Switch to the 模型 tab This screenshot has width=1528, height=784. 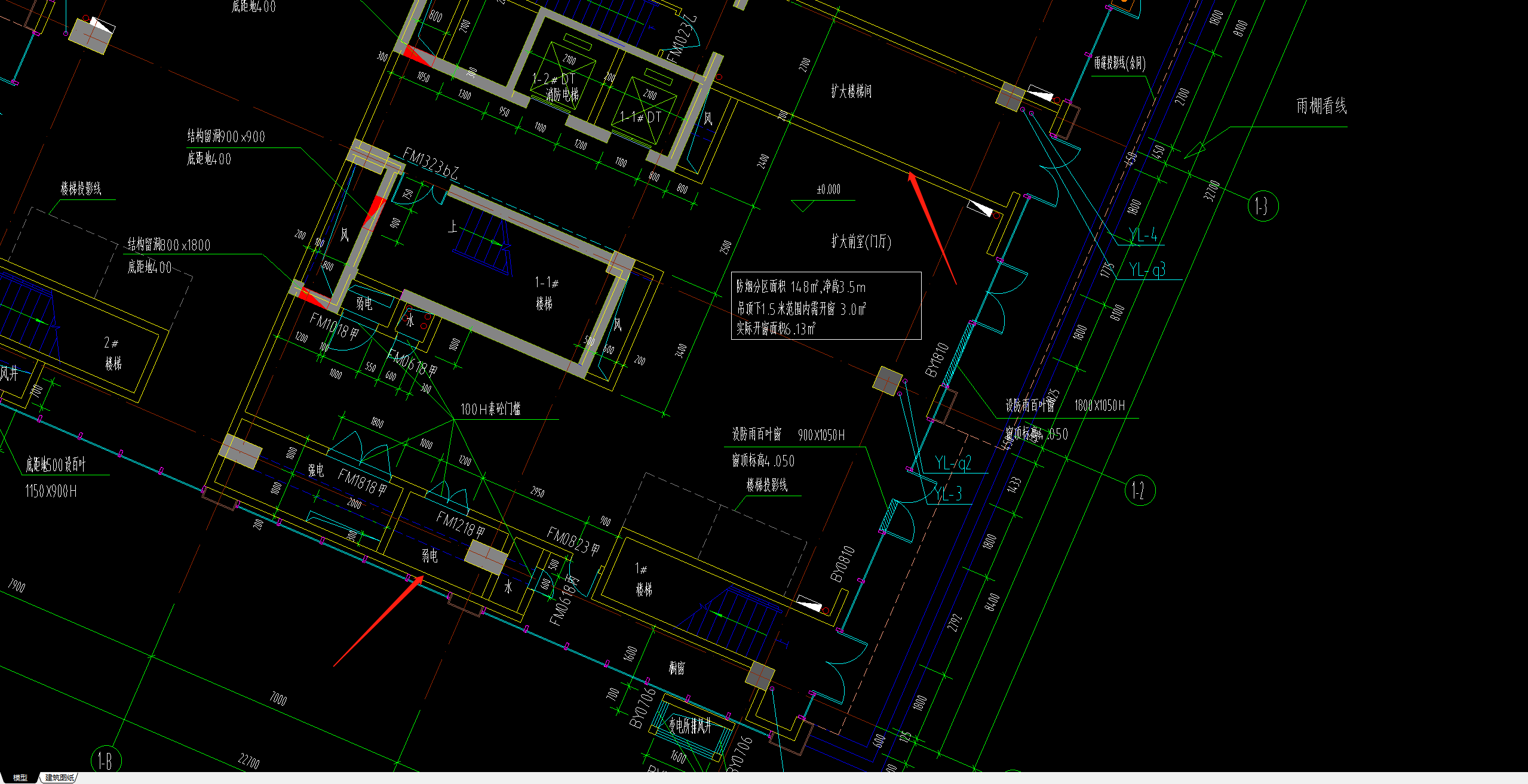coord(20,777)
